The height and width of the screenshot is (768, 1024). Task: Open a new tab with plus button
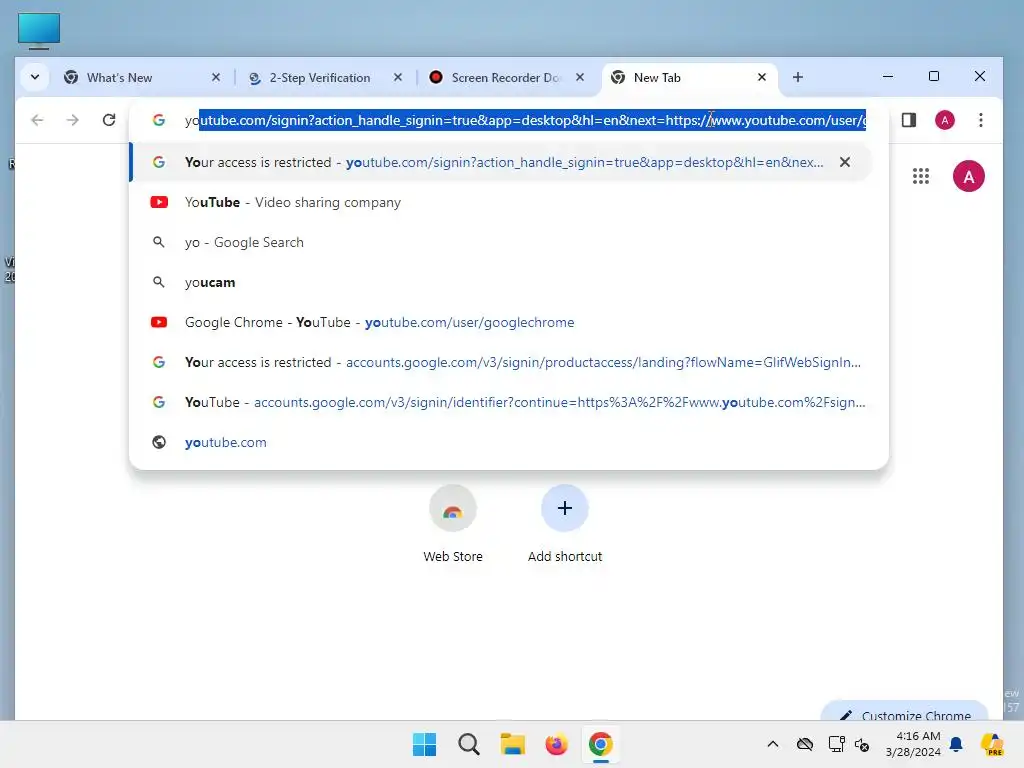[x=797, y=77]
